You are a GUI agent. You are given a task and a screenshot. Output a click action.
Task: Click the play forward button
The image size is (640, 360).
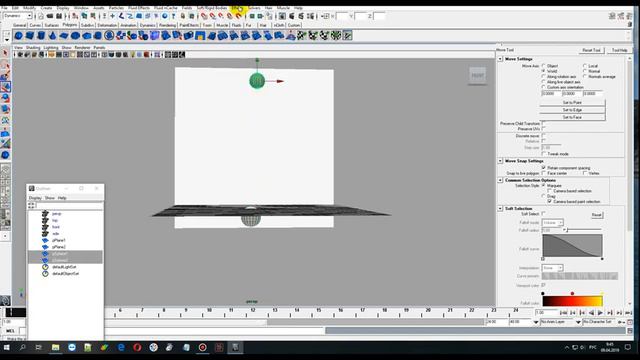point(600,313)
